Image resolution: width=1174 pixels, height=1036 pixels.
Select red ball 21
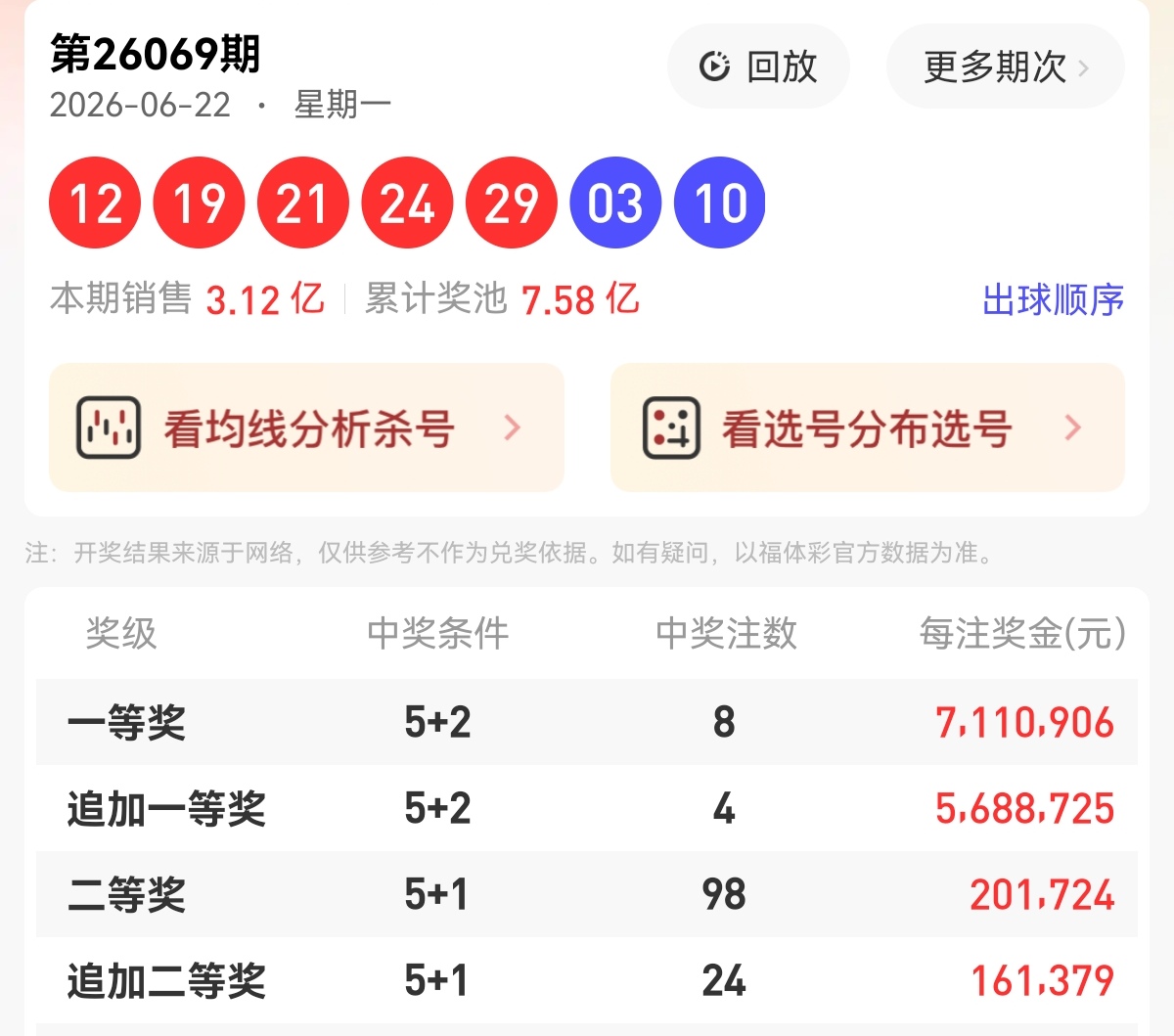(x=302, y=203)
